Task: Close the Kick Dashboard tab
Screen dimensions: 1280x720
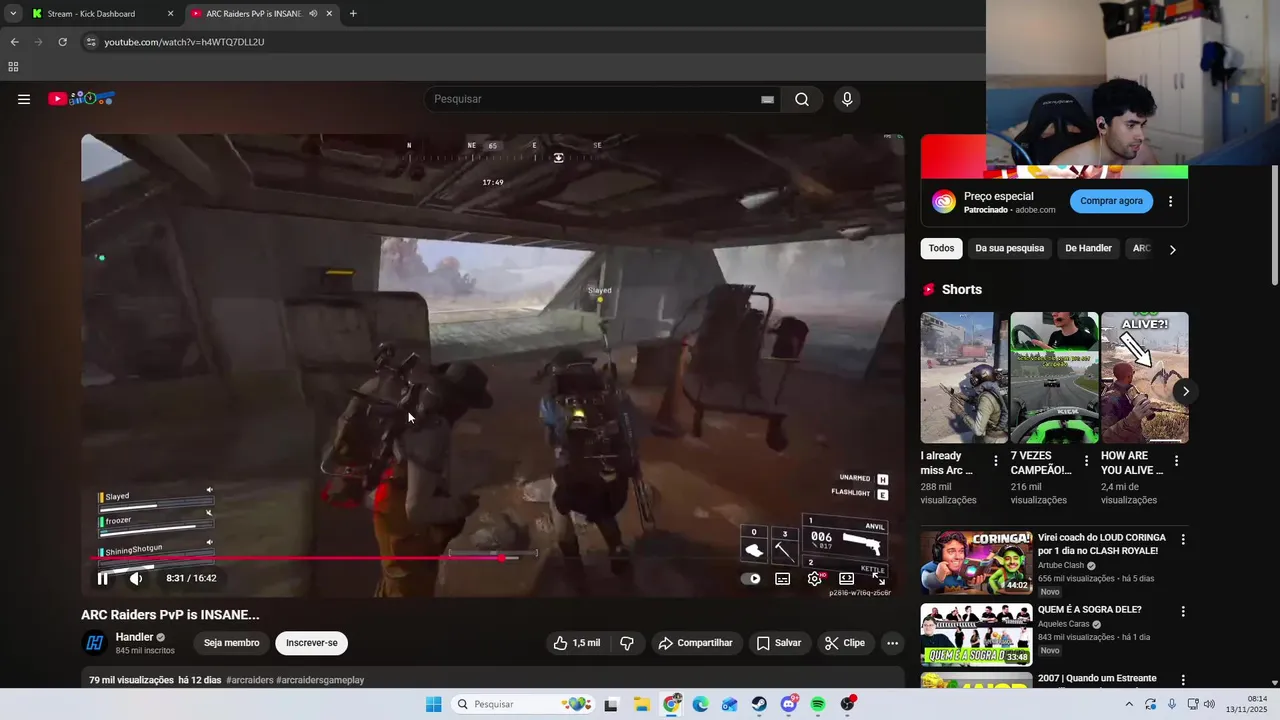Action: tap(170, 14)
